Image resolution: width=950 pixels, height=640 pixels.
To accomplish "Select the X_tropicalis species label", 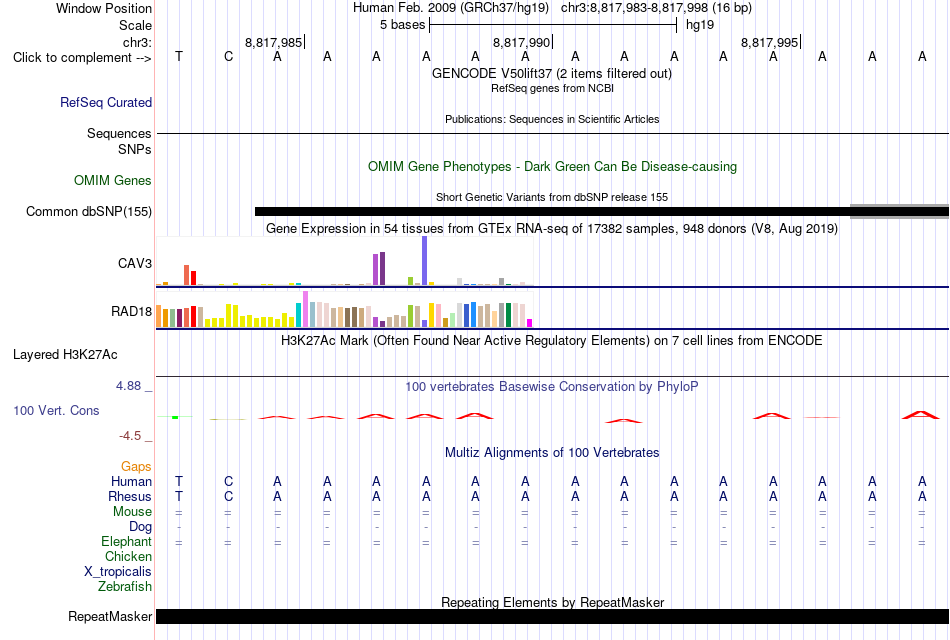I will (118, 572).
